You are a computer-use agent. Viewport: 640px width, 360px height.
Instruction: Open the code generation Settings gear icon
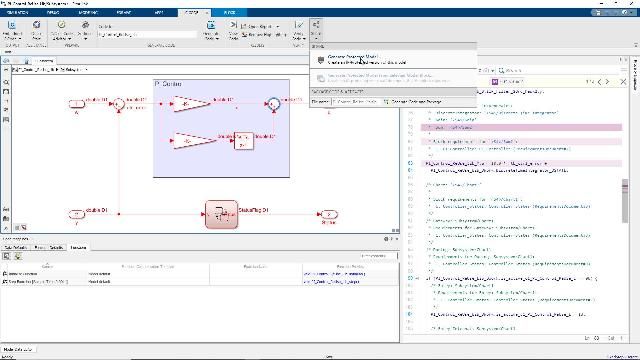point(85,25)
